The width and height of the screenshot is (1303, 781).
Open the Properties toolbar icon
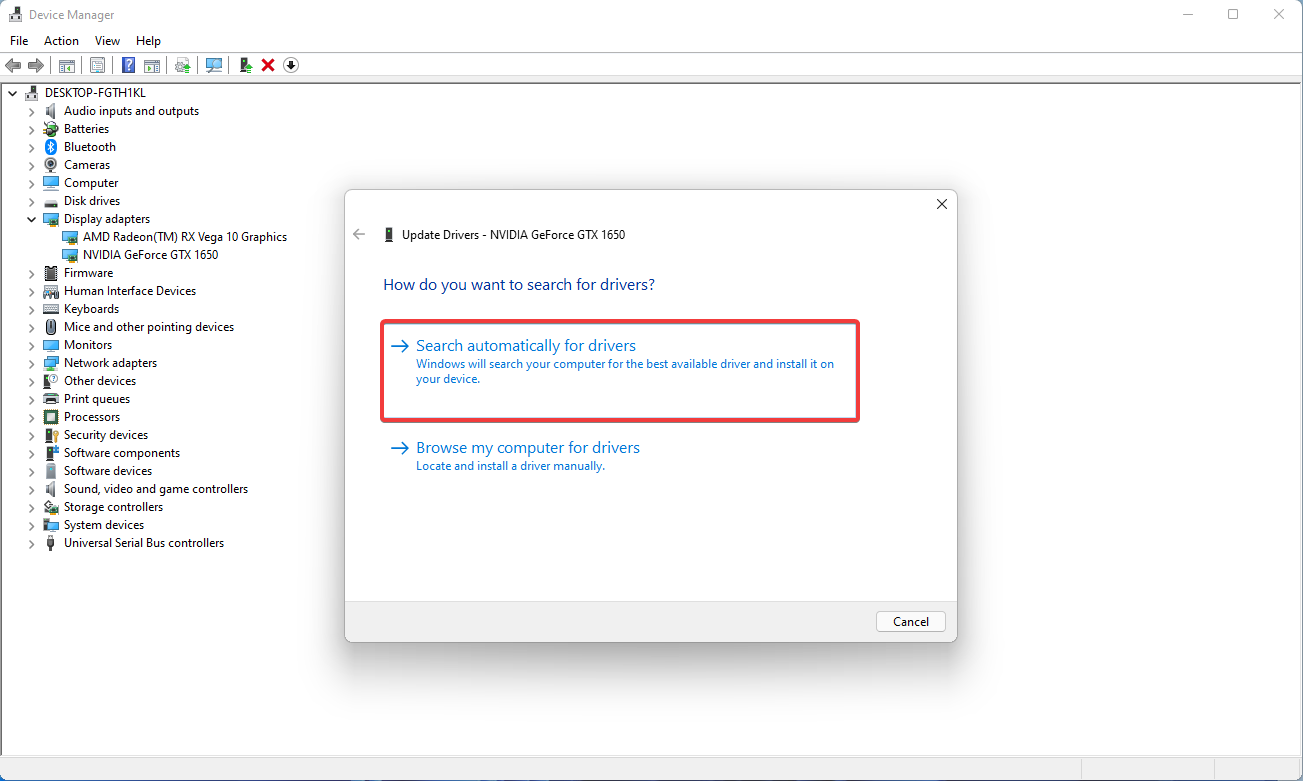point(97,65)
